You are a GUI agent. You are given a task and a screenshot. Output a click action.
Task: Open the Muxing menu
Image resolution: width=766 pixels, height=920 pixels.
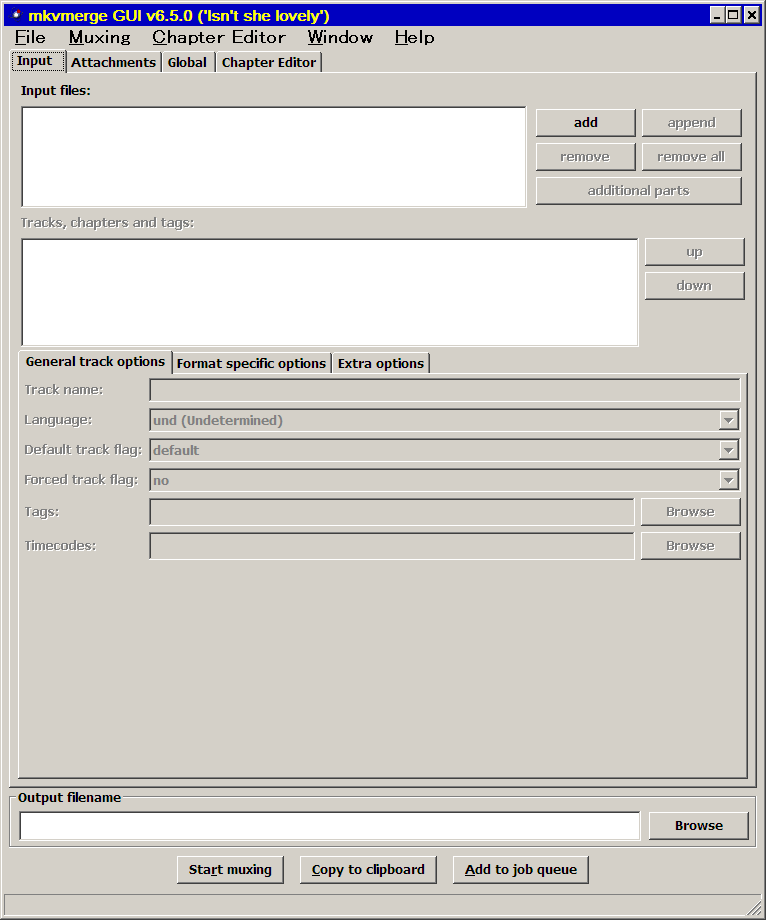click(100, 38)
